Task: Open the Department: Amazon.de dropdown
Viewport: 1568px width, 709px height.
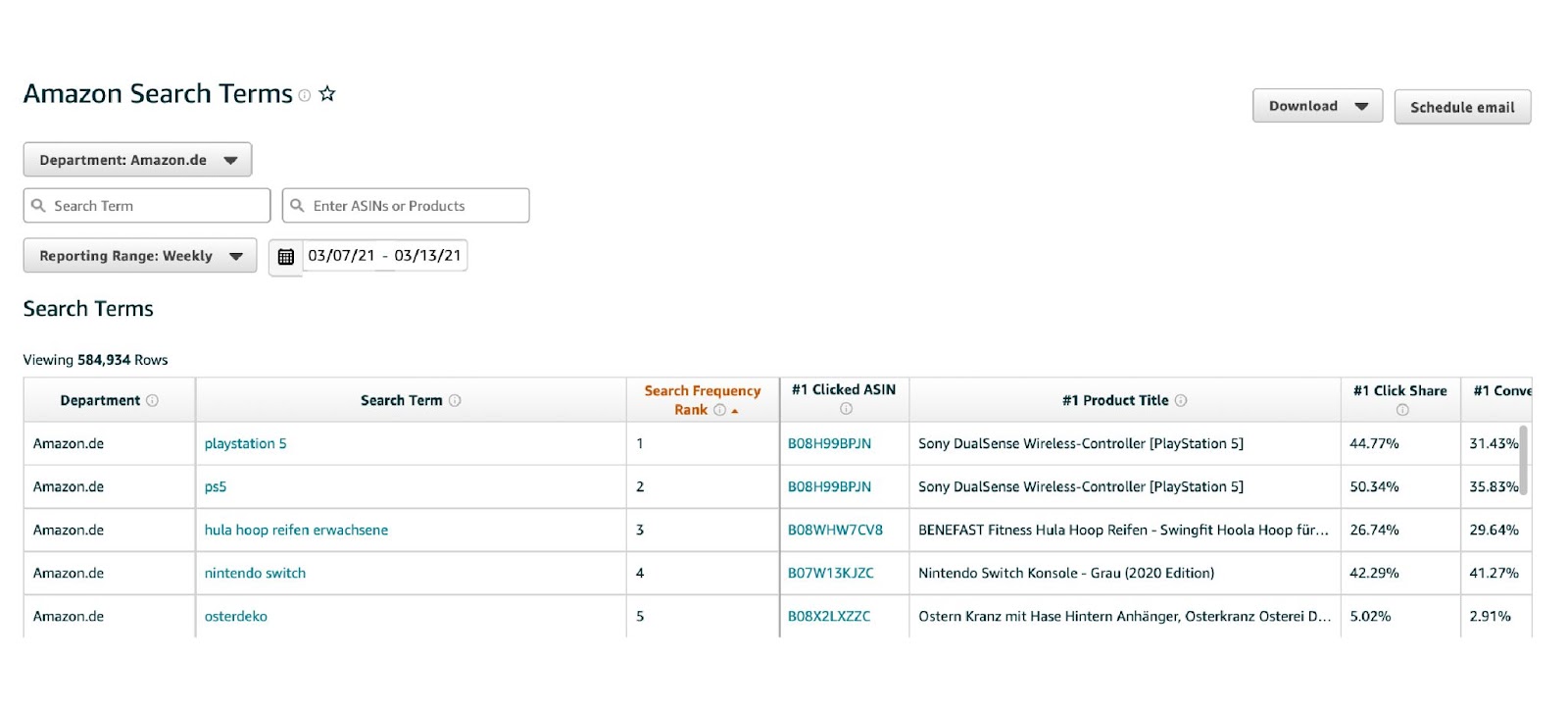Action: point(137,160)
